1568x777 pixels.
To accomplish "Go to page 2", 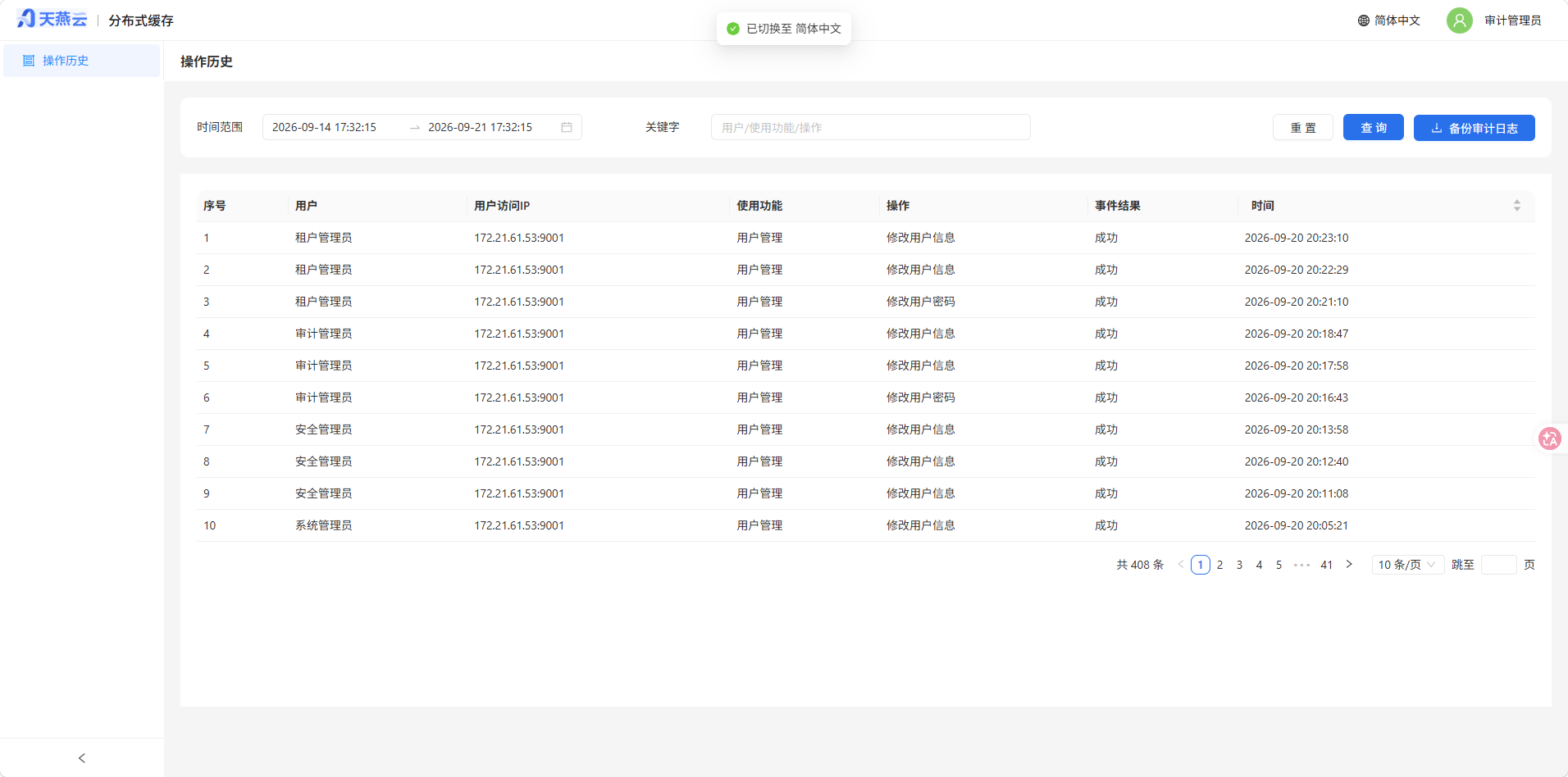I will pyautogui.click(x=1220, y=565).
